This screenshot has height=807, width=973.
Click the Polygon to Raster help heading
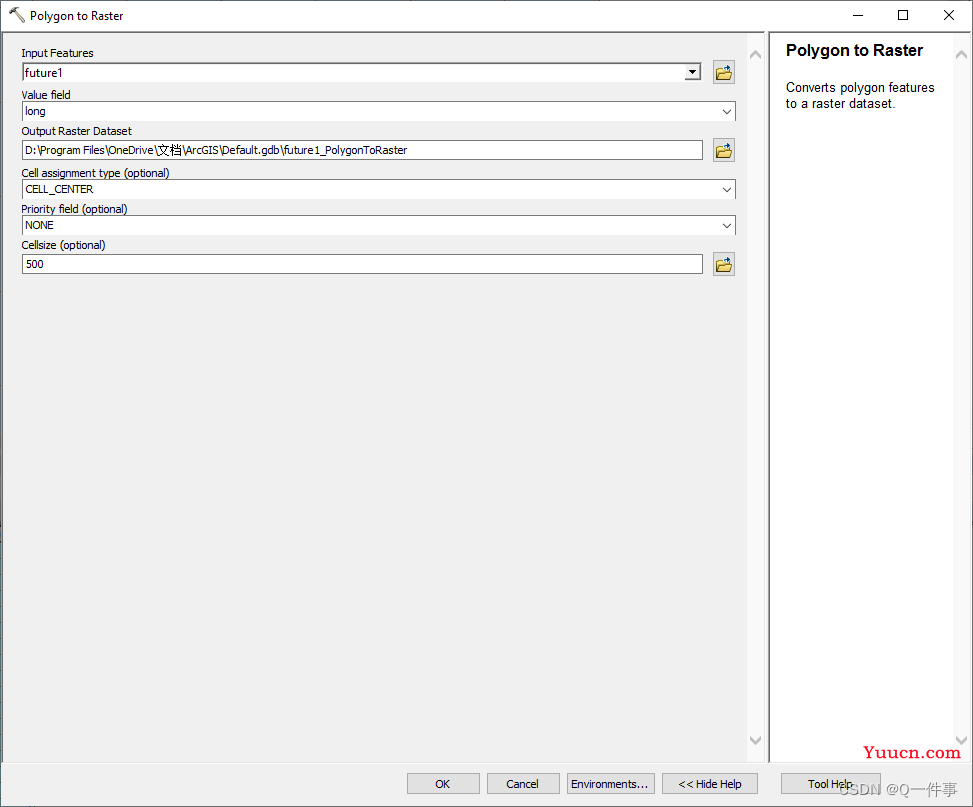[854, 50]
